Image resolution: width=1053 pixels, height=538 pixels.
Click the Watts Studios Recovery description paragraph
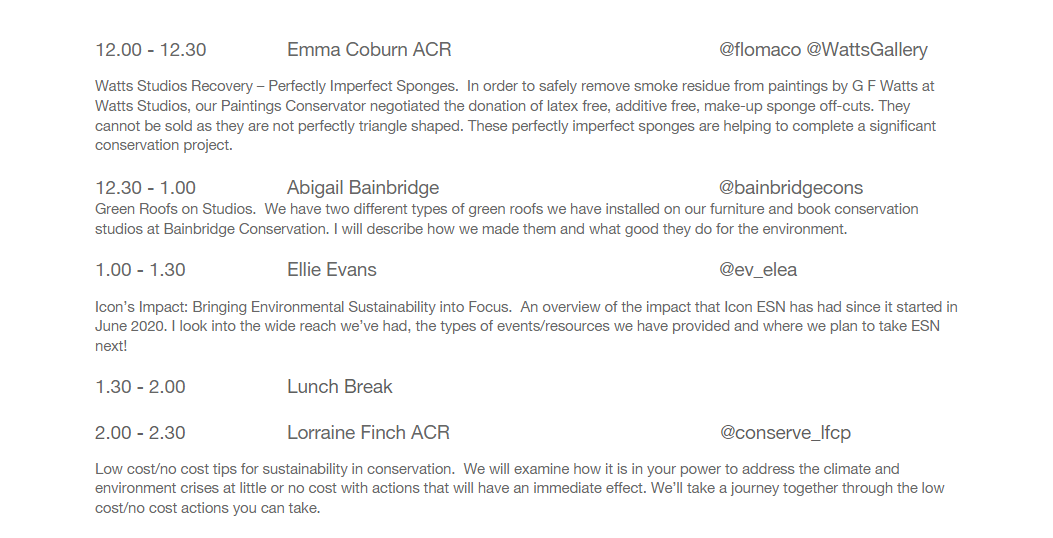point(515,116)
